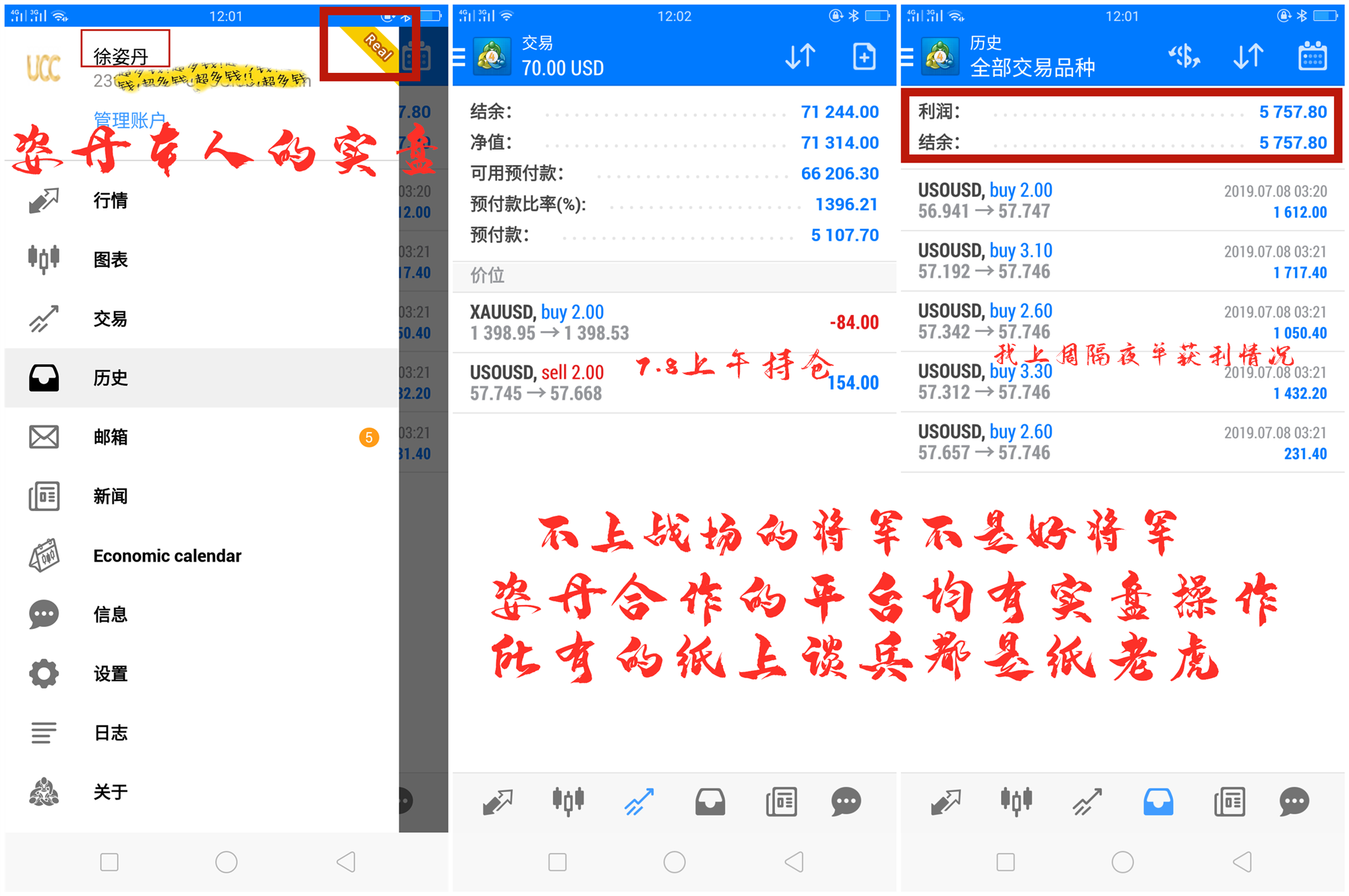The image size is (1349, 896).
Task: Open calendar date filter in history header
Action: tap(1312, 57)
